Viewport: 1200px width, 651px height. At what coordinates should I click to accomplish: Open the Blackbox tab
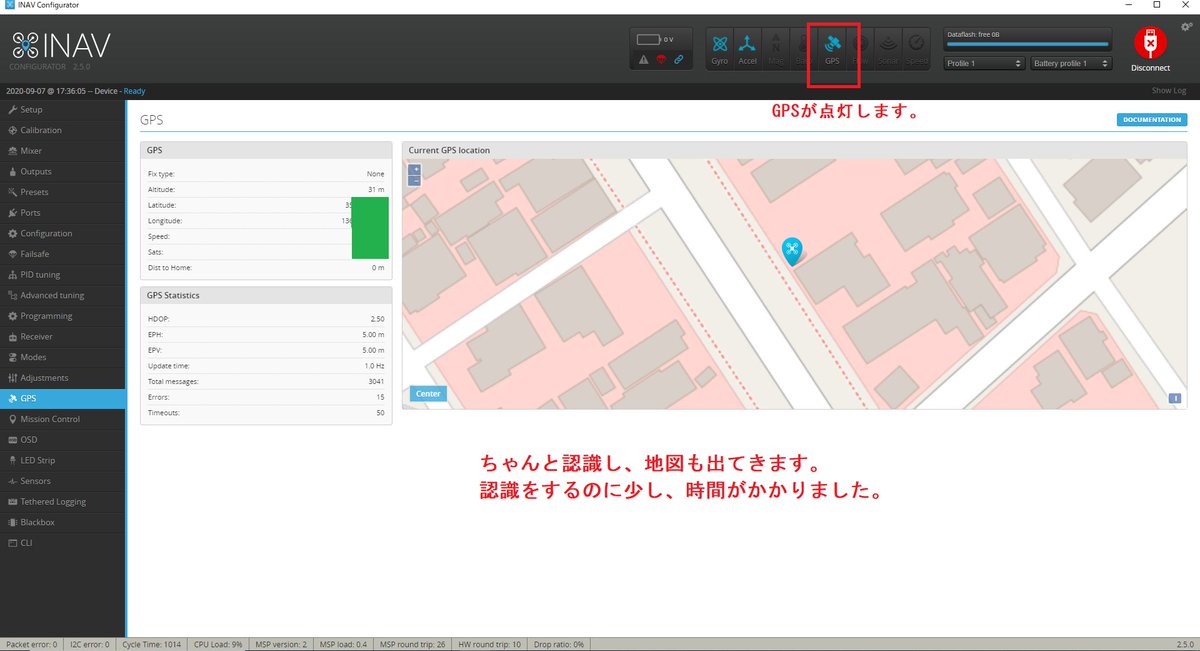point(63,522)
